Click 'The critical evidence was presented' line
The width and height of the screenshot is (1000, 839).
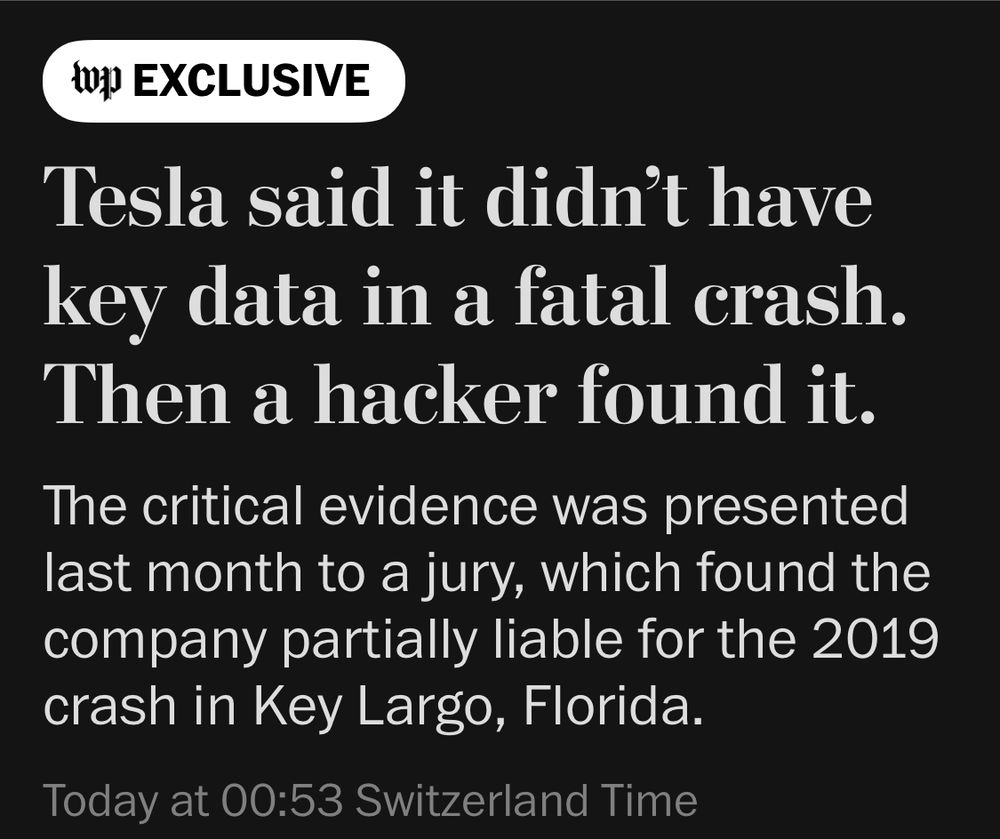pos(476,507)
